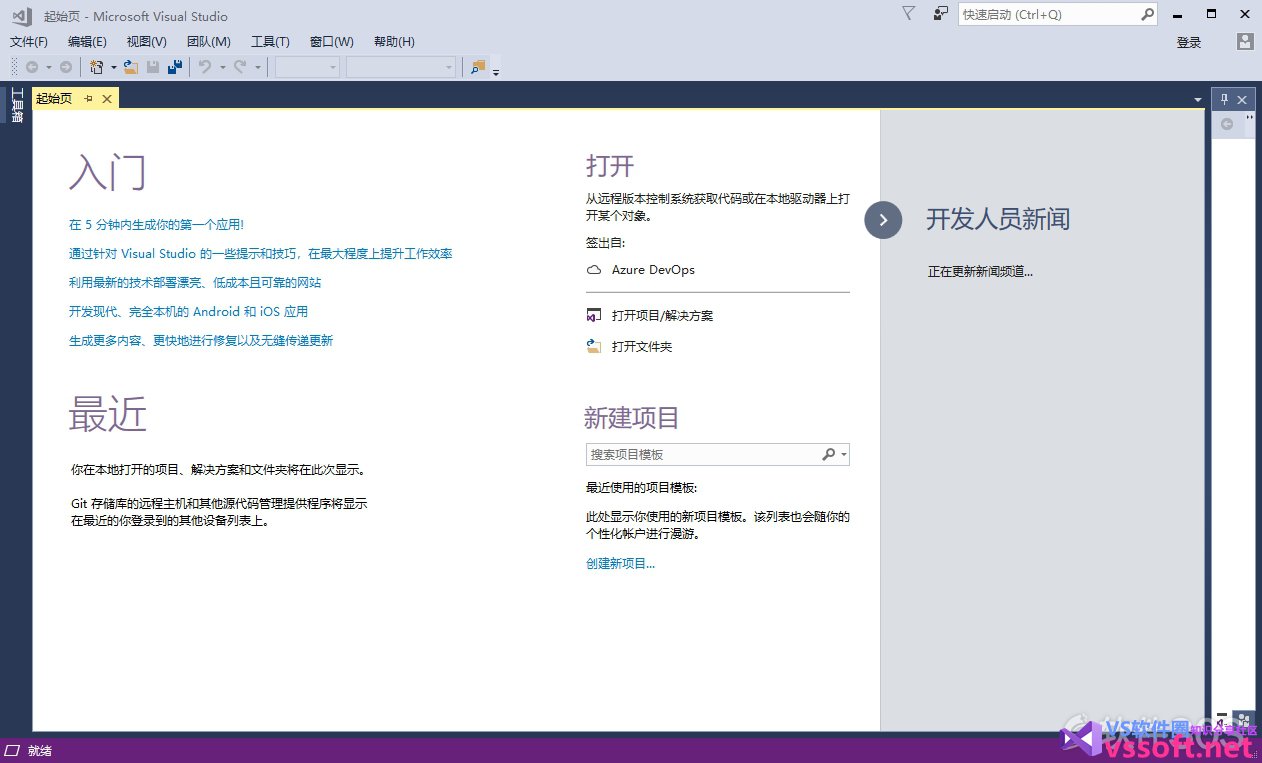
Task: Open the 文件(F) menu
Action: (29, 42)
